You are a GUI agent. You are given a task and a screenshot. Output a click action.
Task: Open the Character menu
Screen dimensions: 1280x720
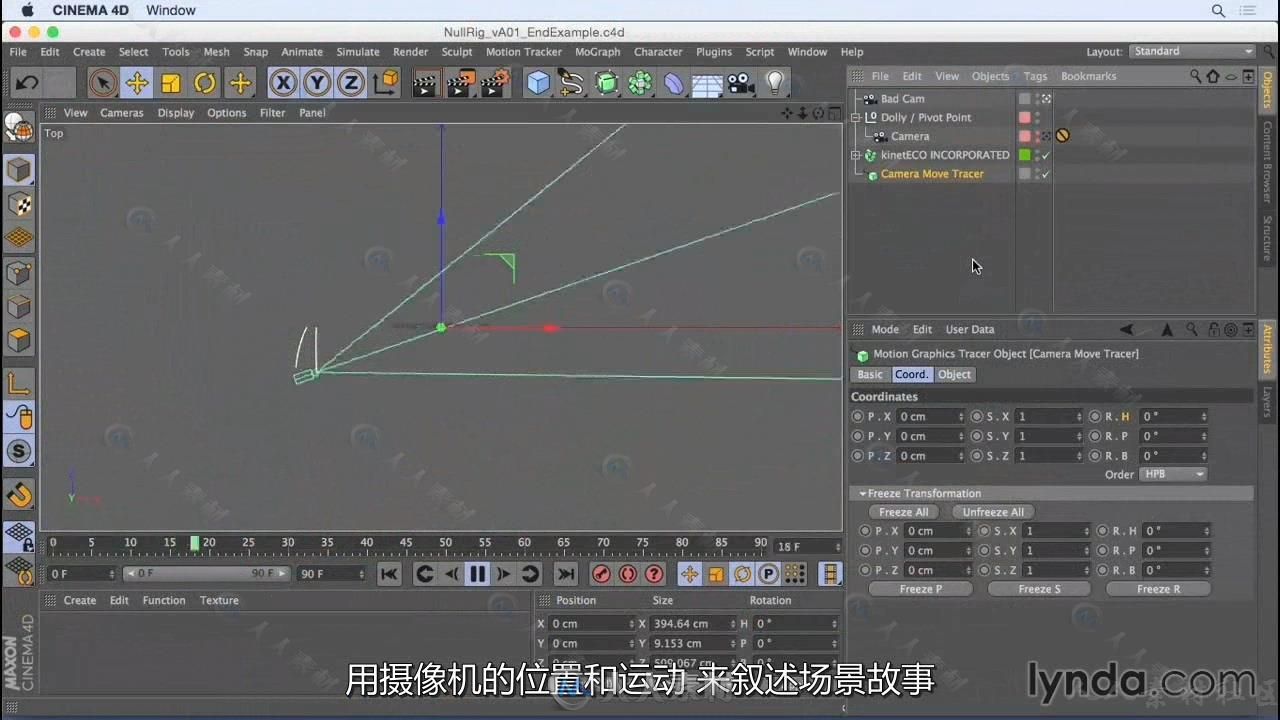pos(658,52)
